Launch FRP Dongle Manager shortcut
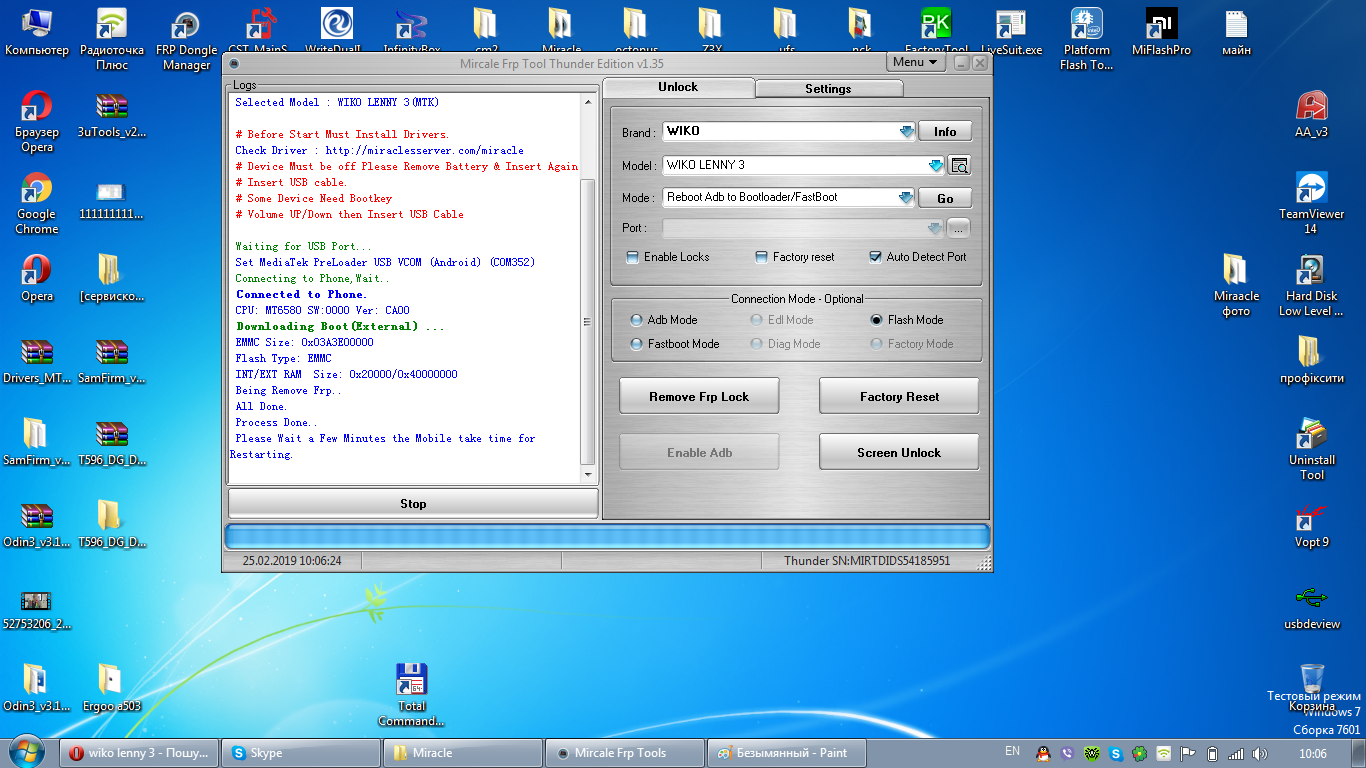The height and width of the screenshot is (768, 1366). [x=187, y=39]
